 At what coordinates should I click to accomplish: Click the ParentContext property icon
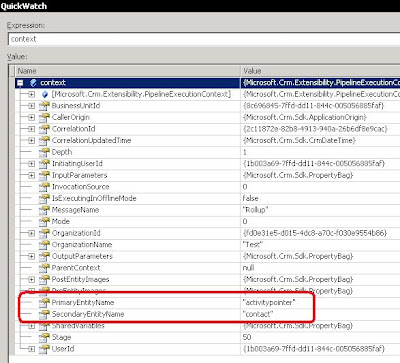pyautogui.click(x=44, y=268)
